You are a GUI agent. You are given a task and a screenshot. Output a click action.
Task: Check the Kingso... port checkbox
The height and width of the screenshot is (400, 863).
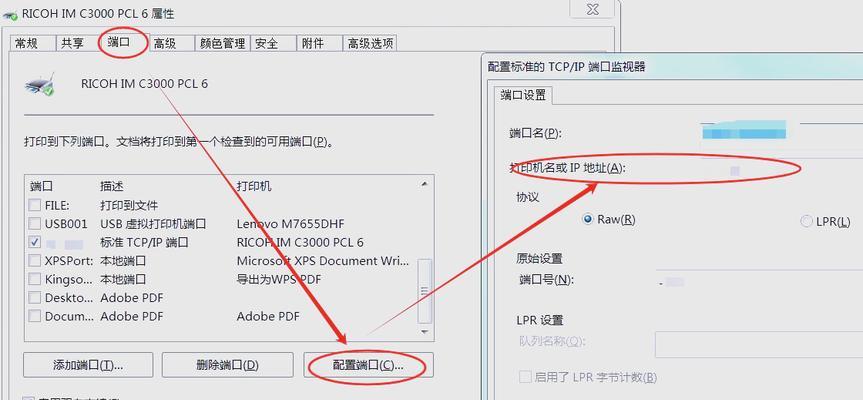[35, 279]
